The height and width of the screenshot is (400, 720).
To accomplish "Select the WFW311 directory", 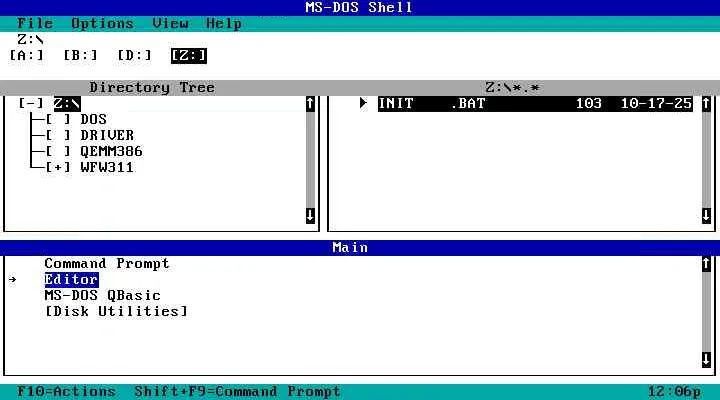I will click(x=107, y=167).
